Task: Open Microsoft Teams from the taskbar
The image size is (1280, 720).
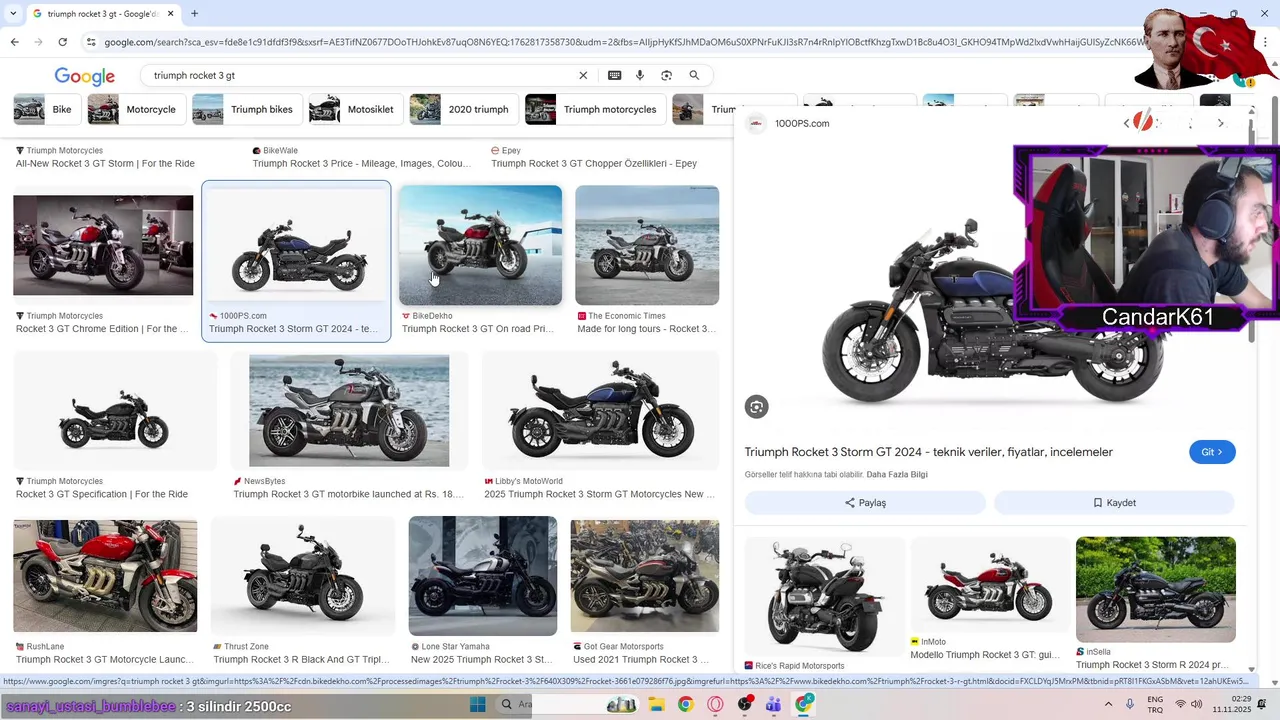Action: [774, 704]
